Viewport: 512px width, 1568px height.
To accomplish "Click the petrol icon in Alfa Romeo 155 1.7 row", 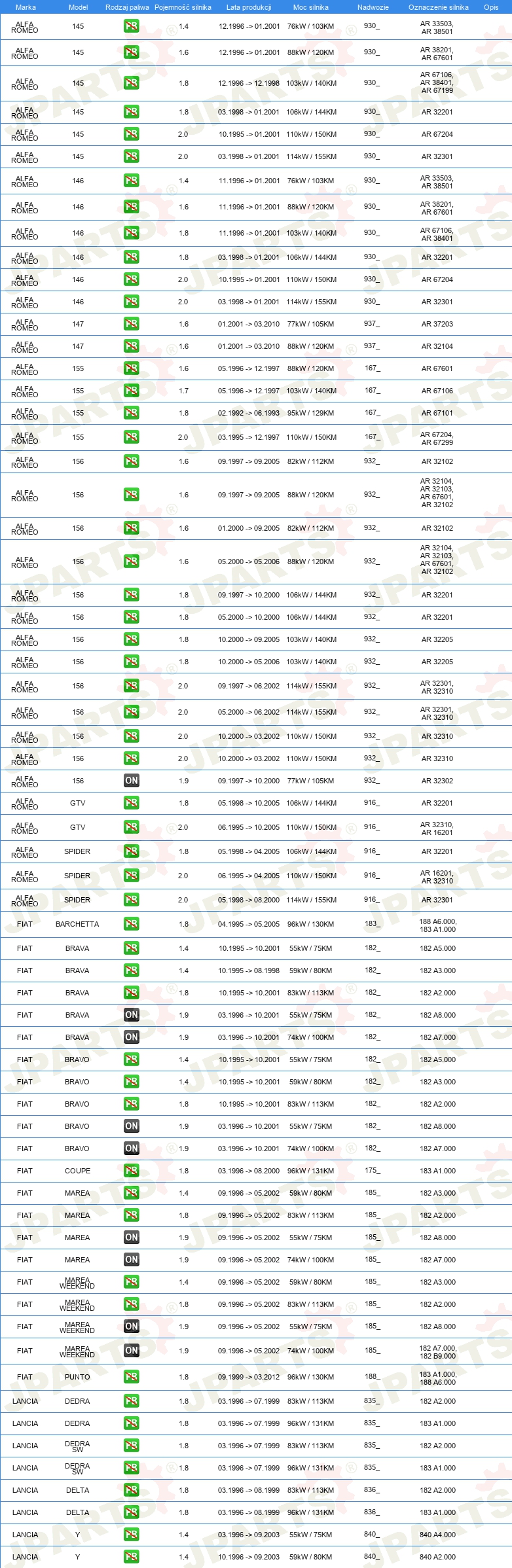I will pyautogui.click(x=131, y=391).
